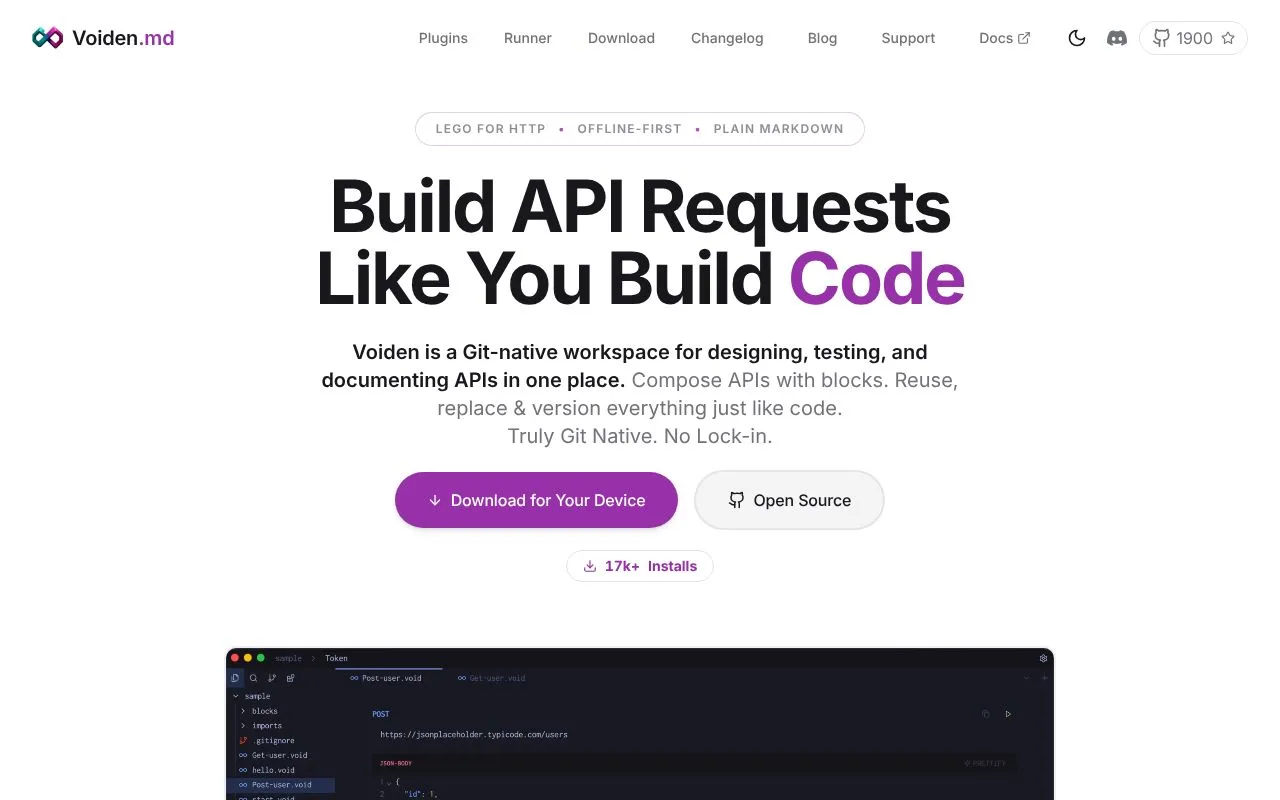Switch to the Get-user.void tab
Screen dimensions: 1280x800
click(x=491, y=678)
